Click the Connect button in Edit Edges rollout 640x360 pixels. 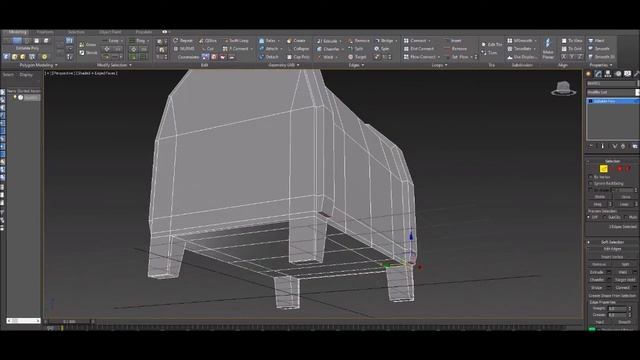point(622,288)
